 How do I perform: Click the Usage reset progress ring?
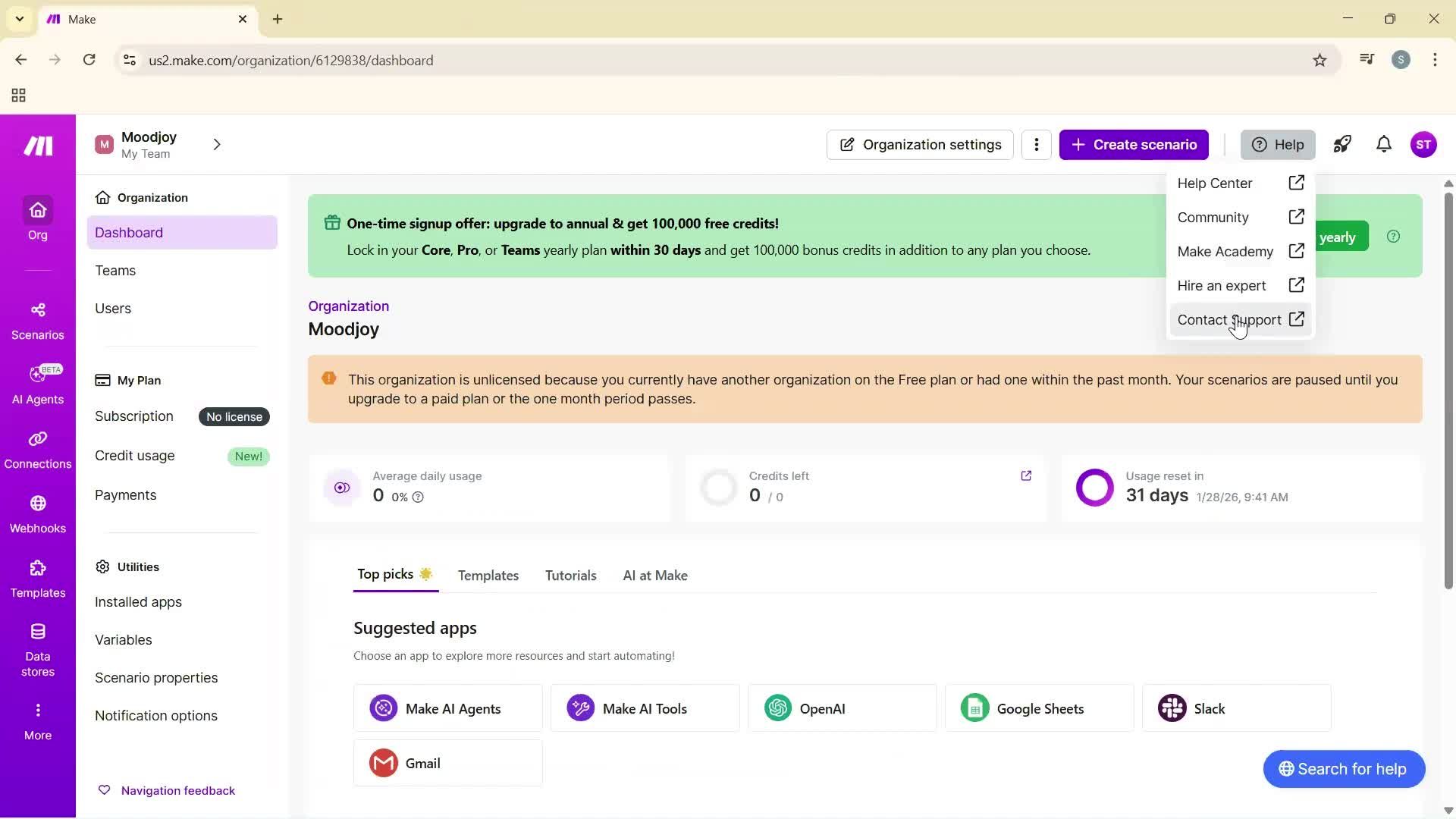click(1094, 488)
